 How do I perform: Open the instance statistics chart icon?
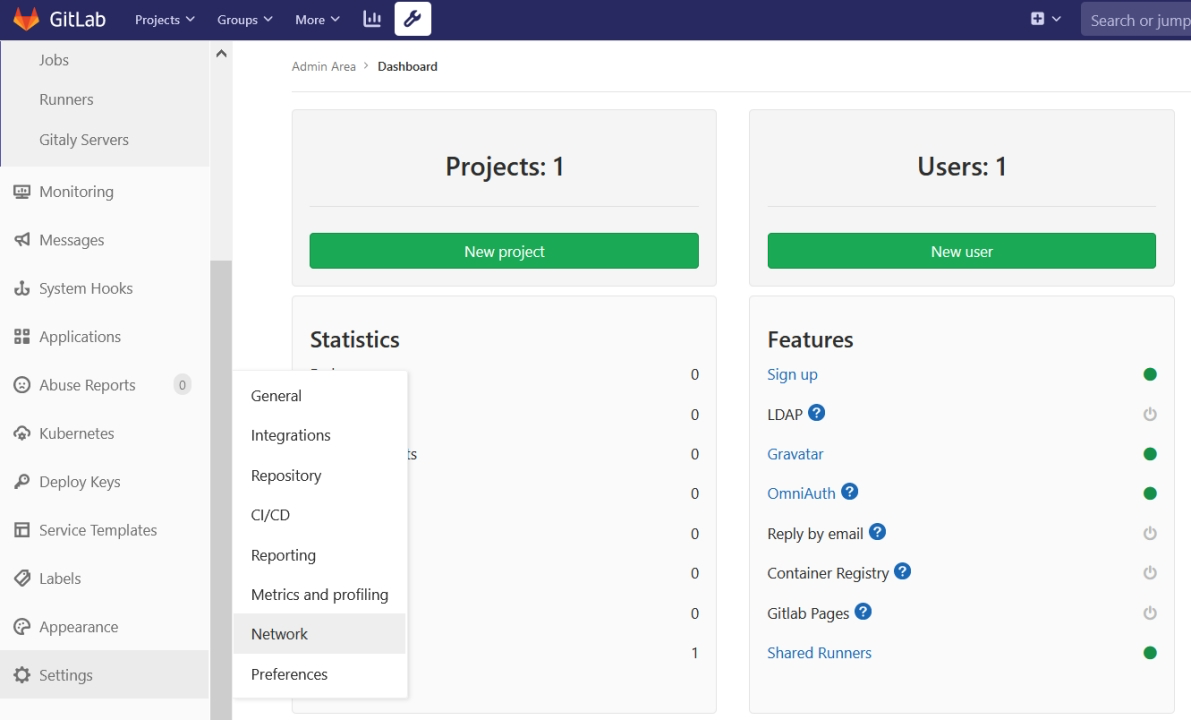coord(371,19)
